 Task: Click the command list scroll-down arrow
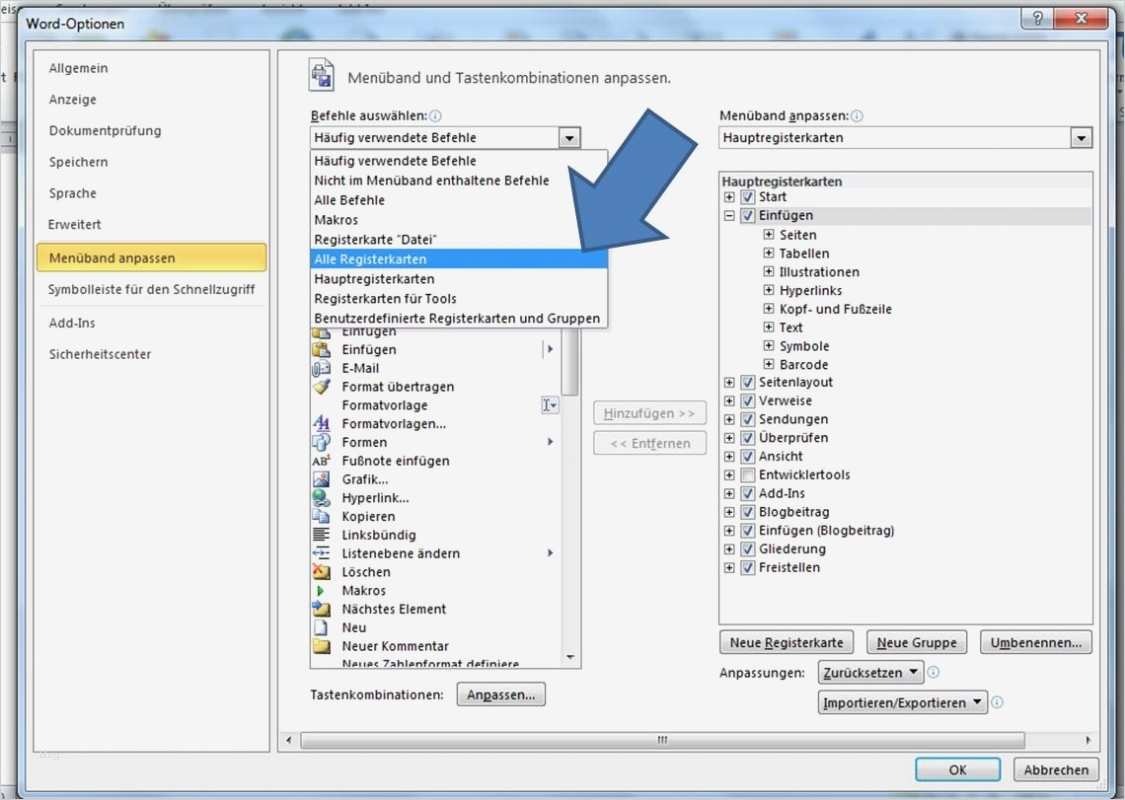[570, 657]
